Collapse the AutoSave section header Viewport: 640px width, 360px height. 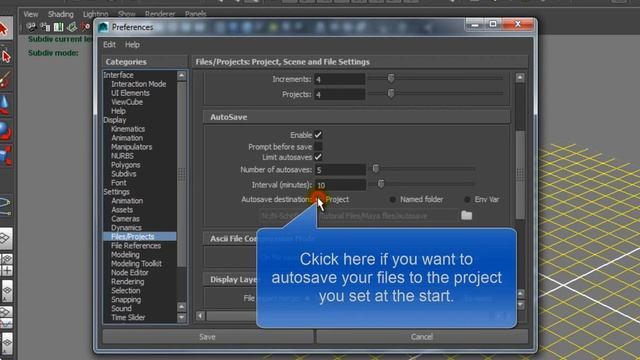point(356,117)
